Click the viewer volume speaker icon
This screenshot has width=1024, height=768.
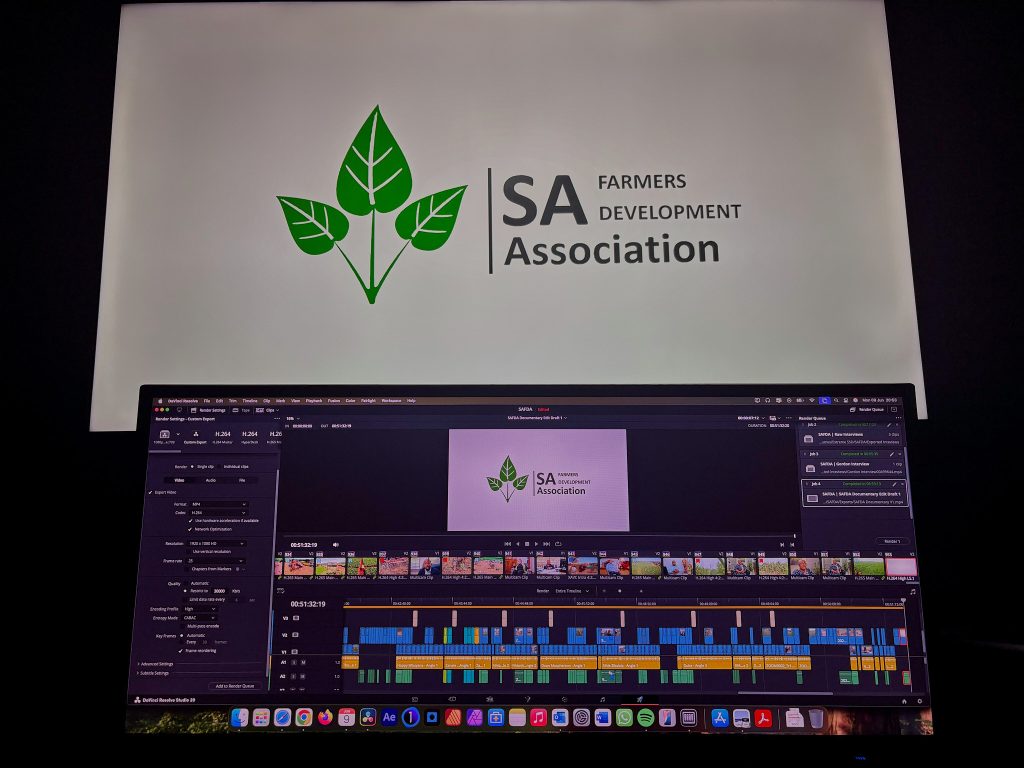(x=335, y=544)
